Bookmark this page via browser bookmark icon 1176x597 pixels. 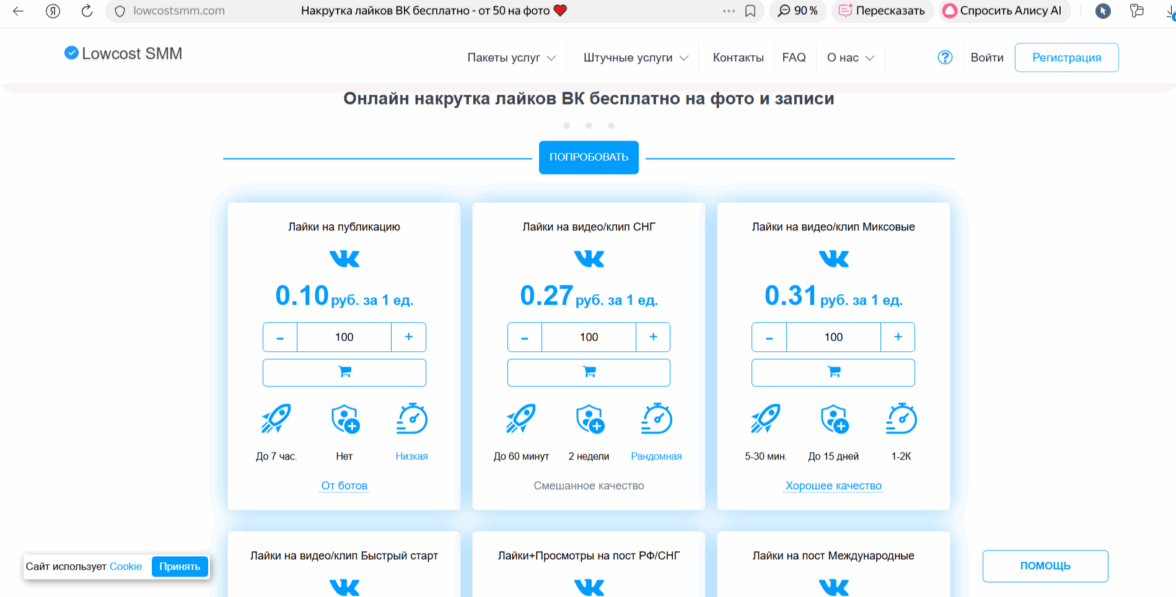(x=750, y=11)
